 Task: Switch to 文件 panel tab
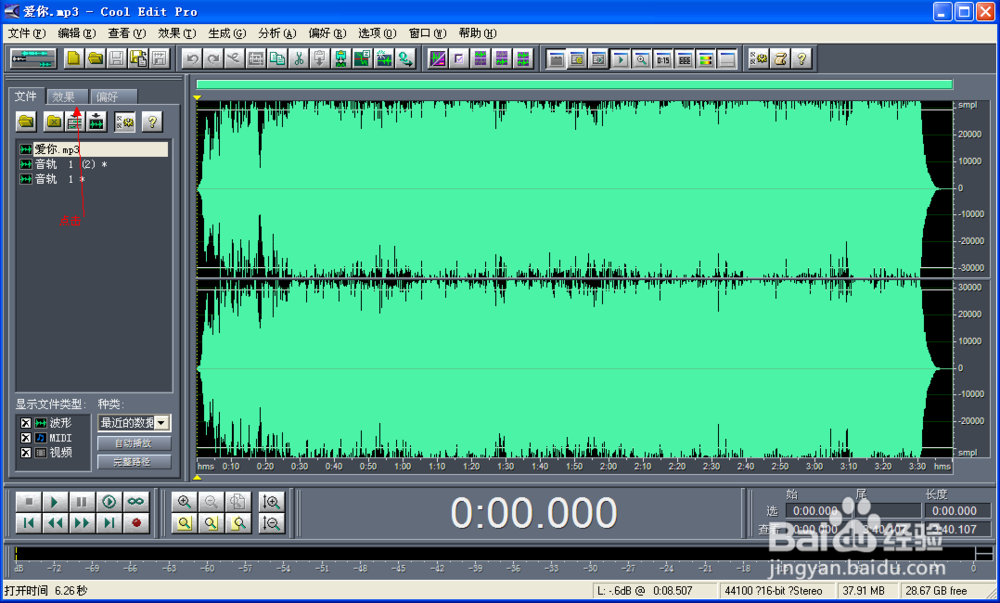coord(26,96)
